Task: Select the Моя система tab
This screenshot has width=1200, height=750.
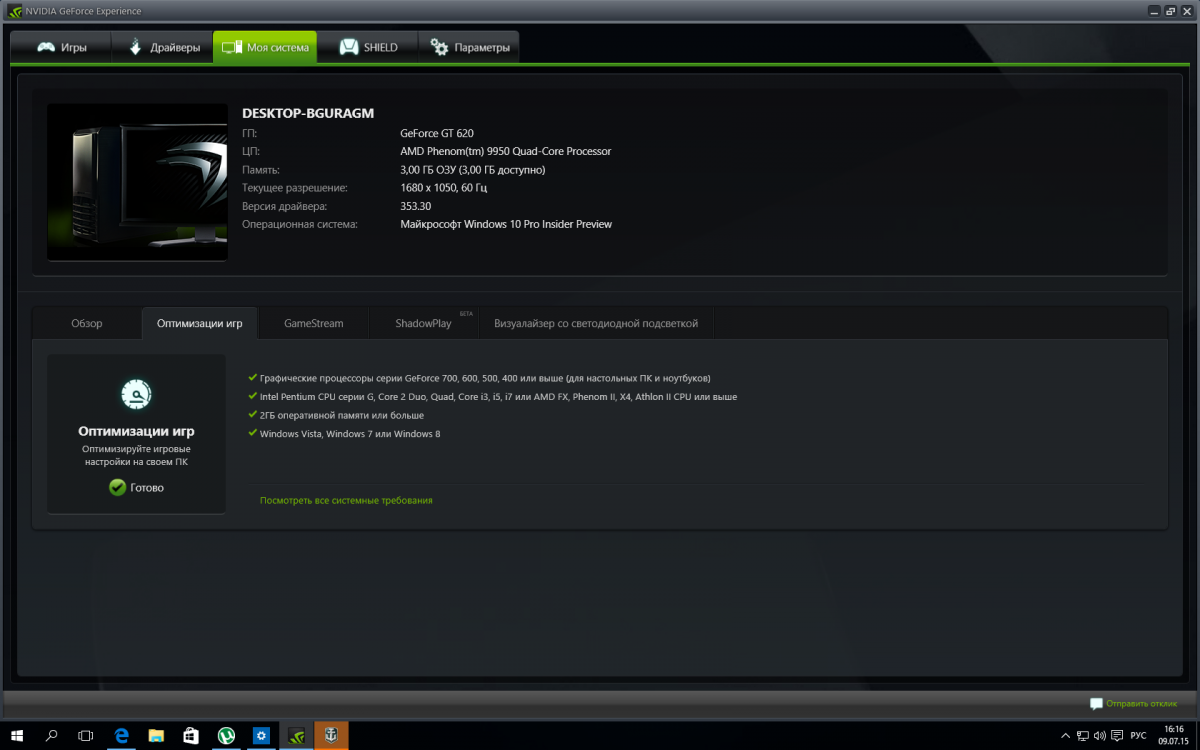Action: [x=265, y=47]
